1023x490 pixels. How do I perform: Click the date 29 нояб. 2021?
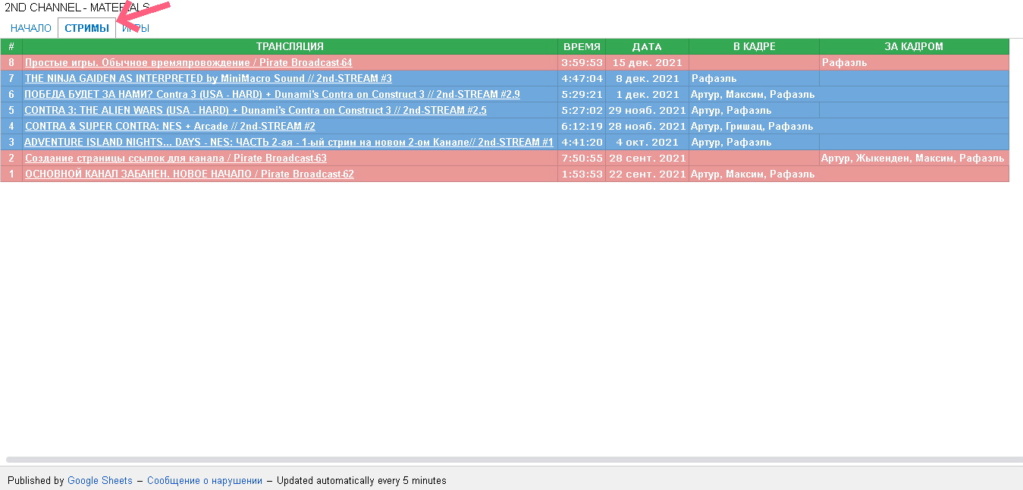pyautogui.click(x=647, y=110)
